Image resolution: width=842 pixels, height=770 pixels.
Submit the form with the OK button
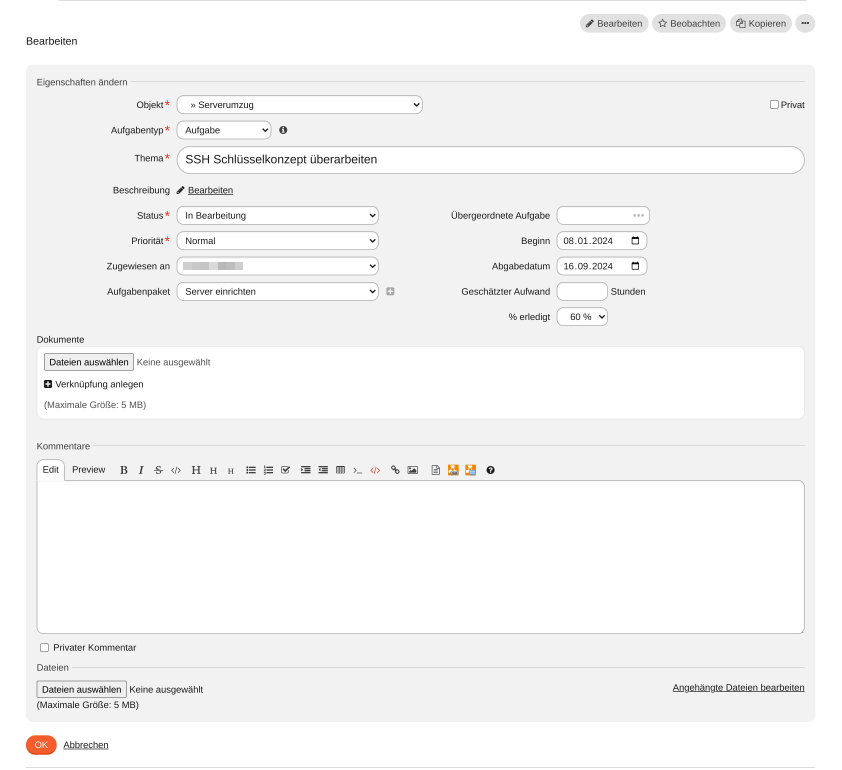click(40, 745)
